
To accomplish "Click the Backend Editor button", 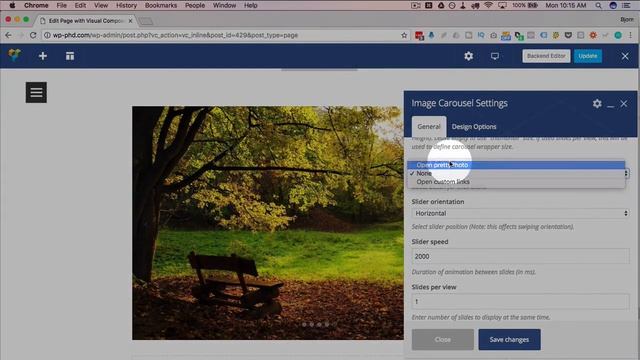I will [x=546, y=56].
